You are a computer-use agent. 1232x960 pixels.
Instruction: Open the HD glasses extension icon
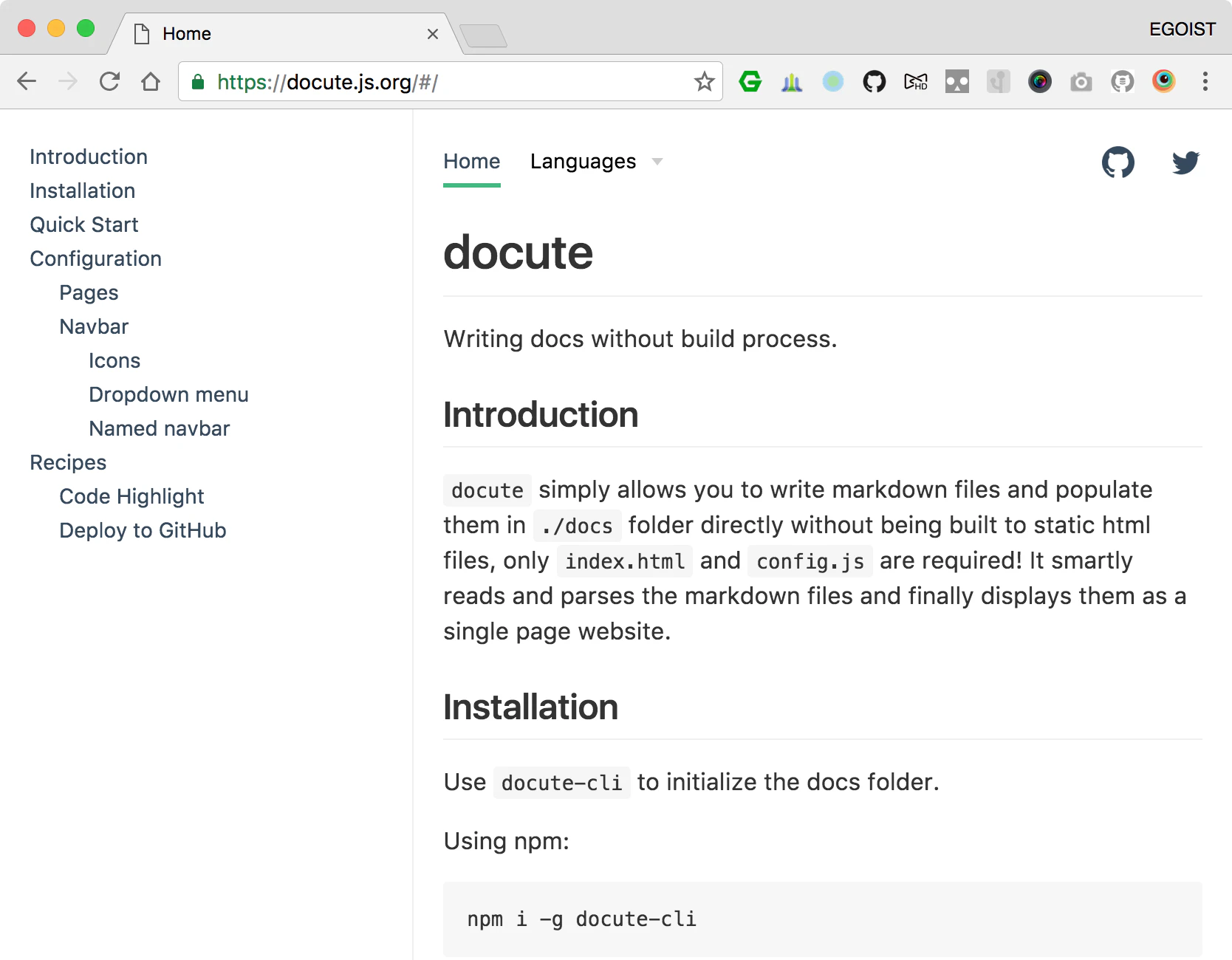[x=916, y=81]
